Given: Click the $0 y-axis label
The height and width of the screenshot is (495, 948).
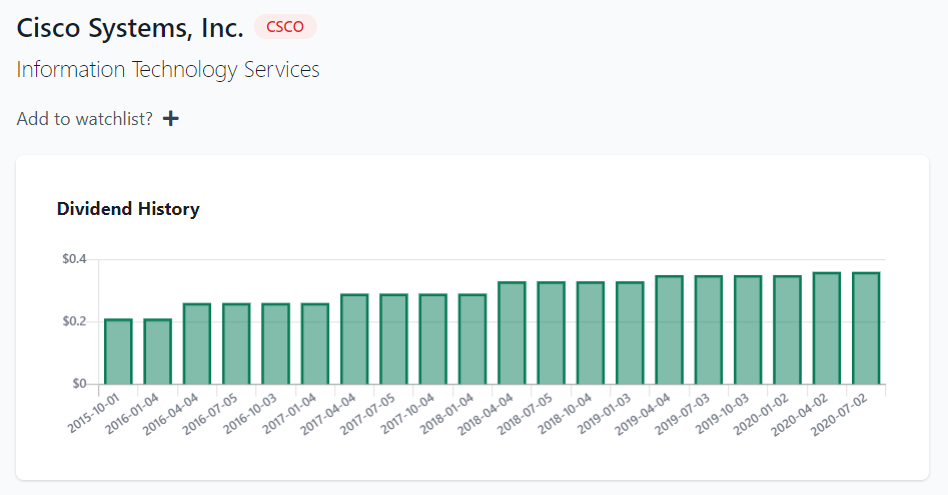Looking at the screenshot, I should click(x=79, y=384).
